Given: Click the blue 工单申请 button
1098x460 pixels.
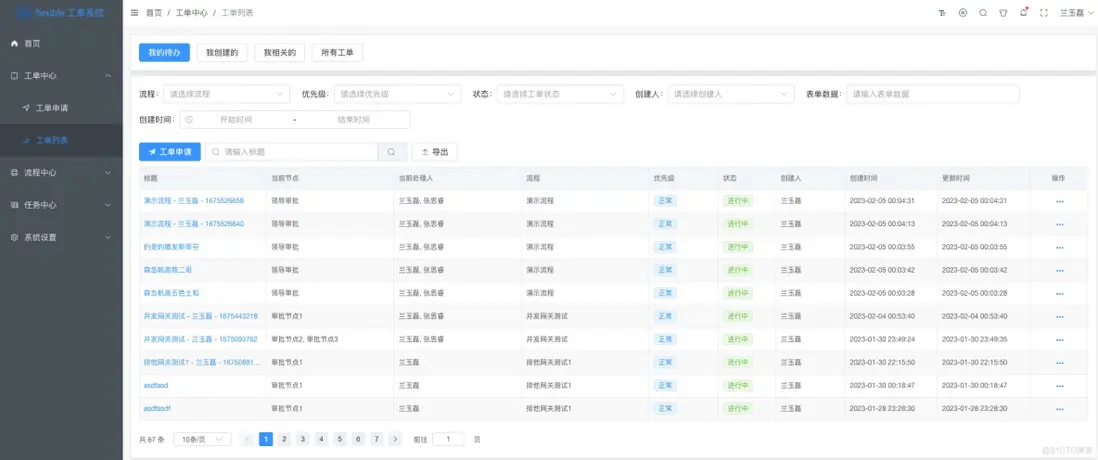Looking at the screenshot, I should click(169, 152).
